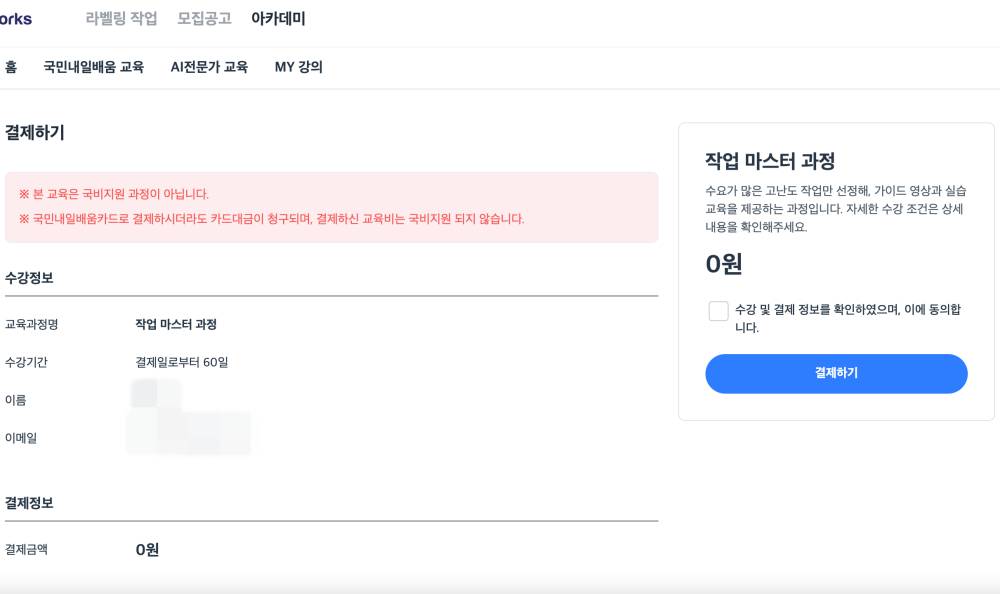Screen dimensions: 1000x594
Task: Open the 모집공고 menu item
Action: point(202,18)
